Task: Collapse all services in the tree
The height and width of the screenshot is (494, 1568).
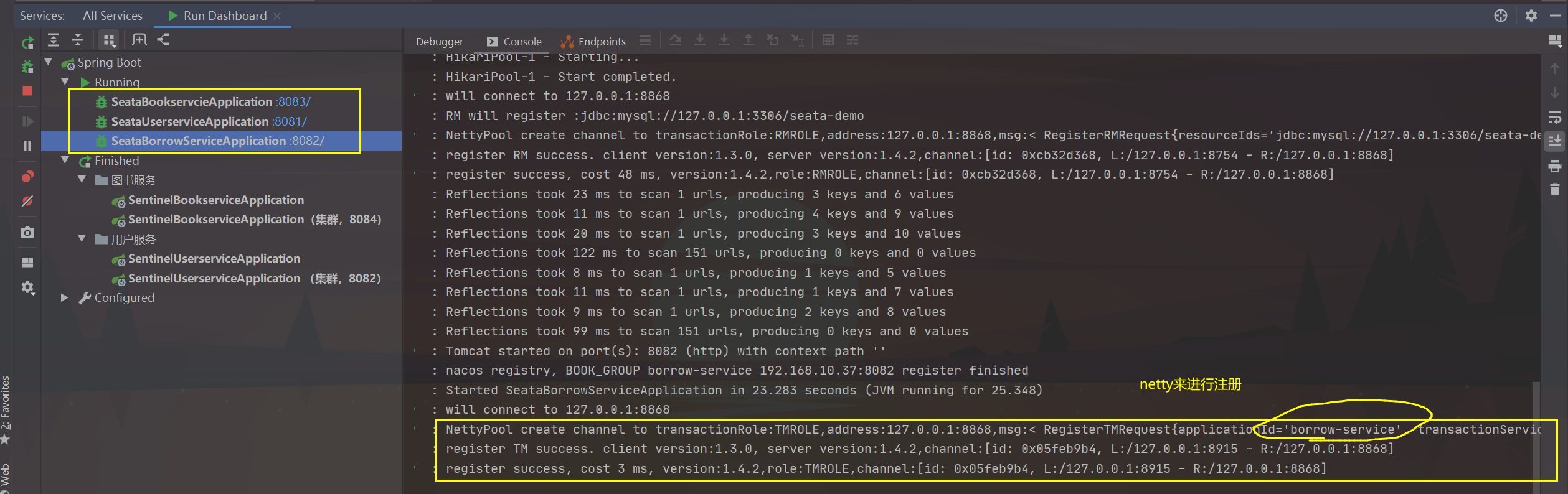Action: coord(78,40)
